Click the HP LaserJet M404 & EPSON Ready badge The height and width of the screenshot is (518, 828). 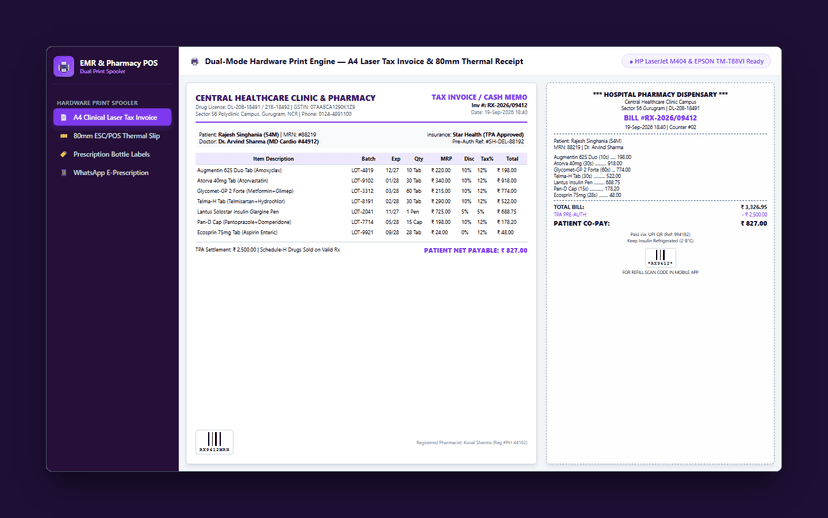[x=696, y=61]
